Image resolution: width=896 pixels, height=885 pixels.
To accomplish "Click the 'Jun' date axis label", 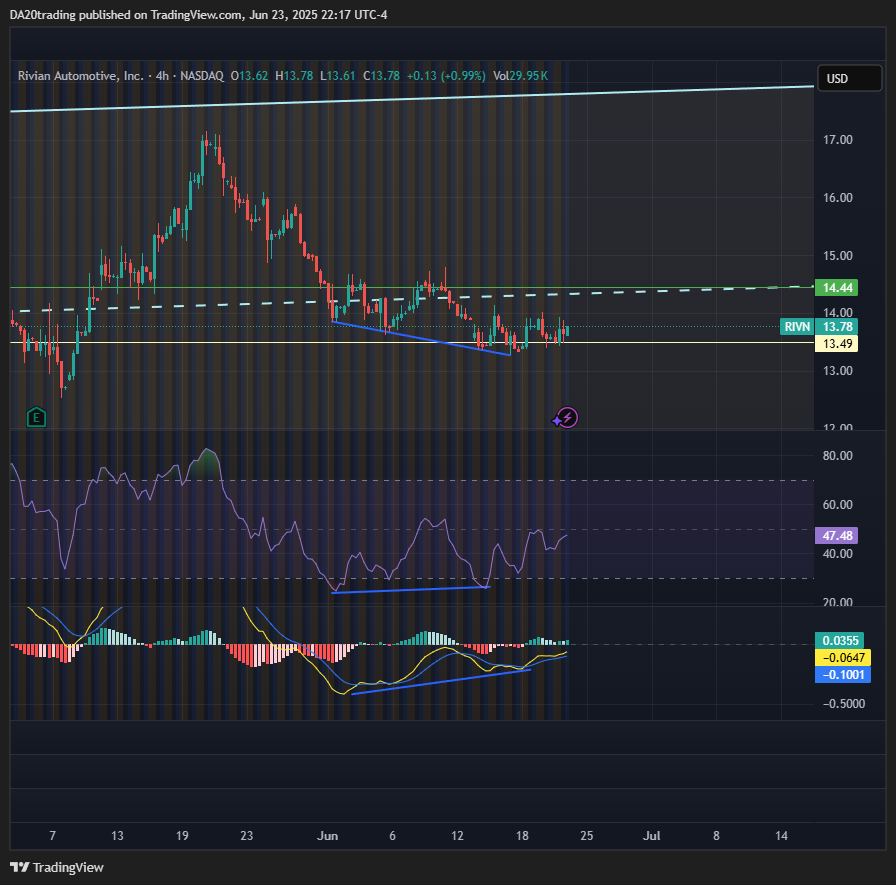I will (327, 836).
